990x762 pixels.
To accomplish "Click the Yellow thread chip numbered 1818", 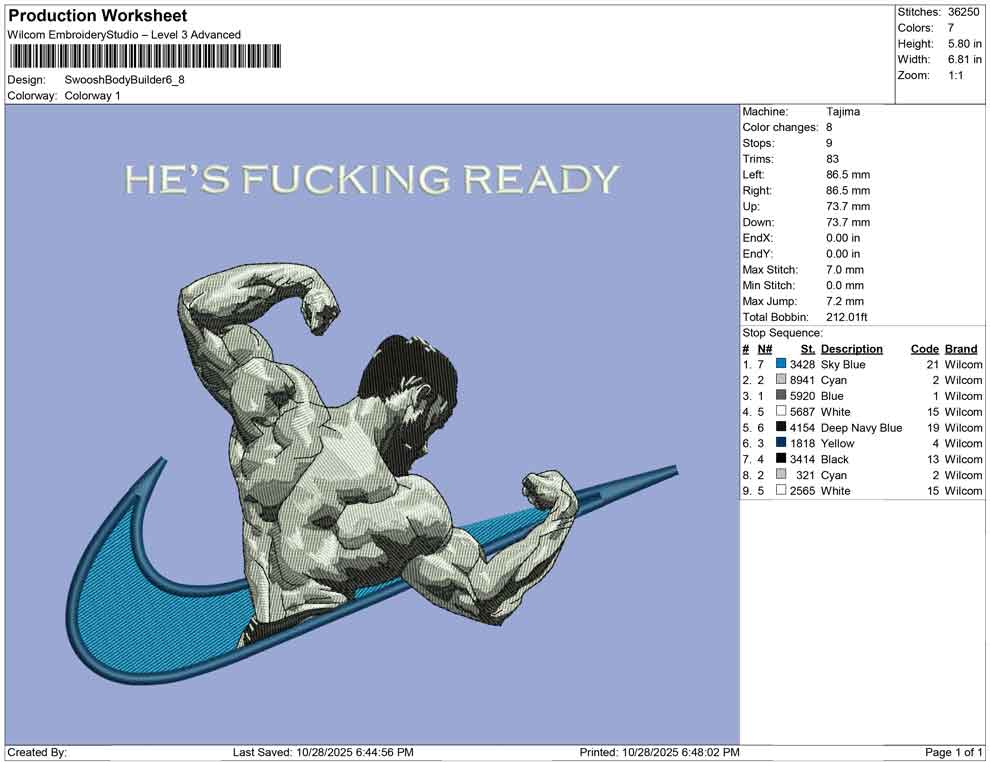I will pos(779,443).
